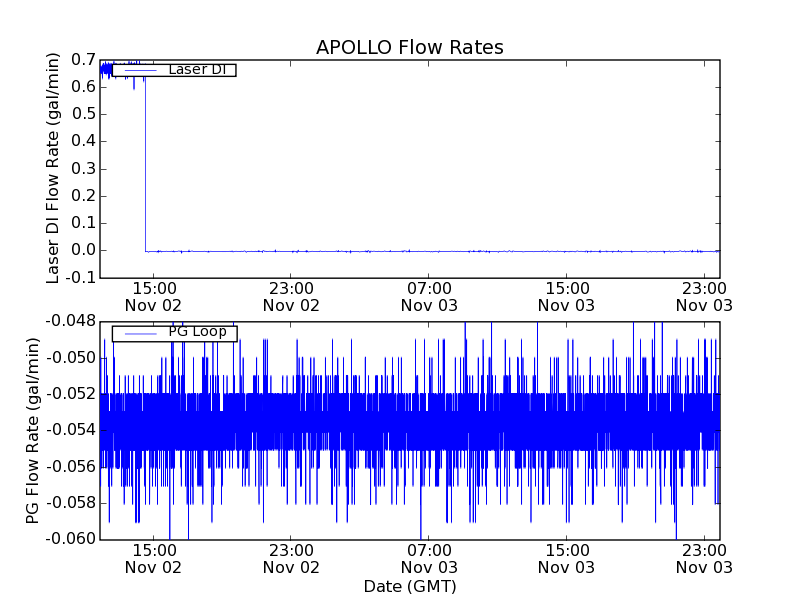Click the blue line sample in PG Loop legend
800x600 pixels.
[138, 333]
